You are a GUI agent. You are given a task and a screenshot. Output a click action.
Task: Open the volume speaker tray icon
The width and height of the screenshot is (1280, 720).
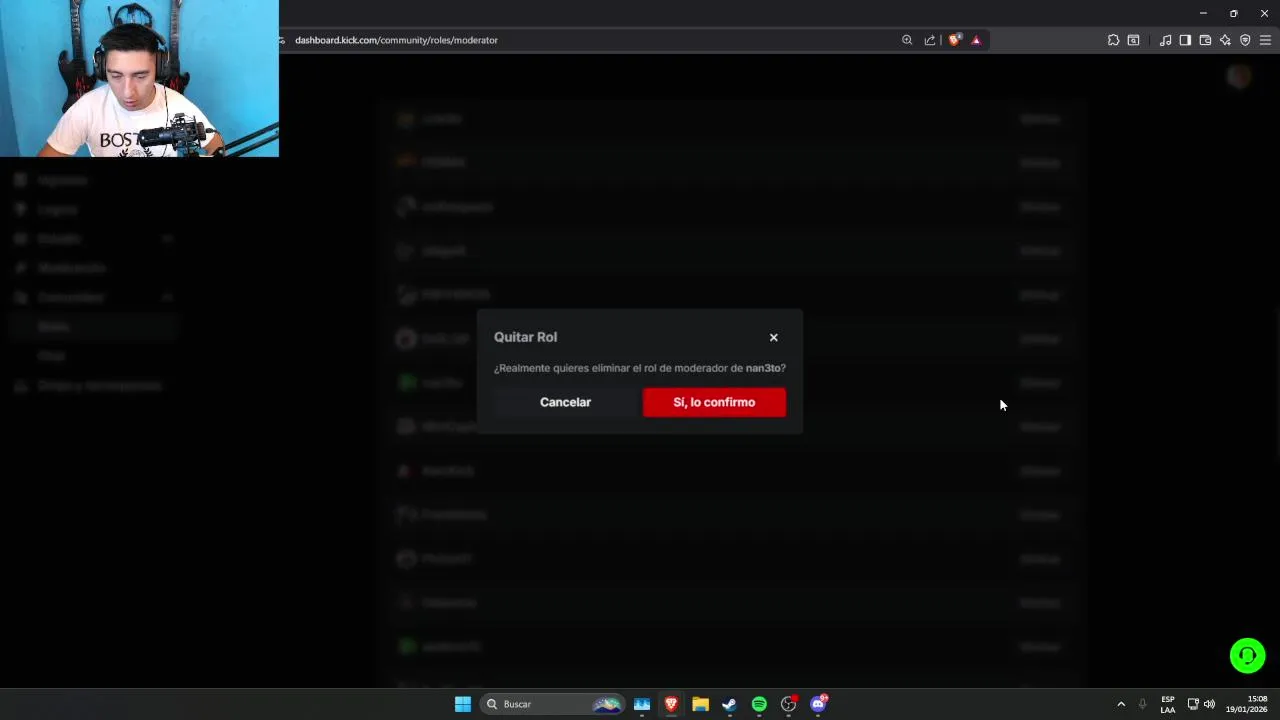click(1210, 704)
